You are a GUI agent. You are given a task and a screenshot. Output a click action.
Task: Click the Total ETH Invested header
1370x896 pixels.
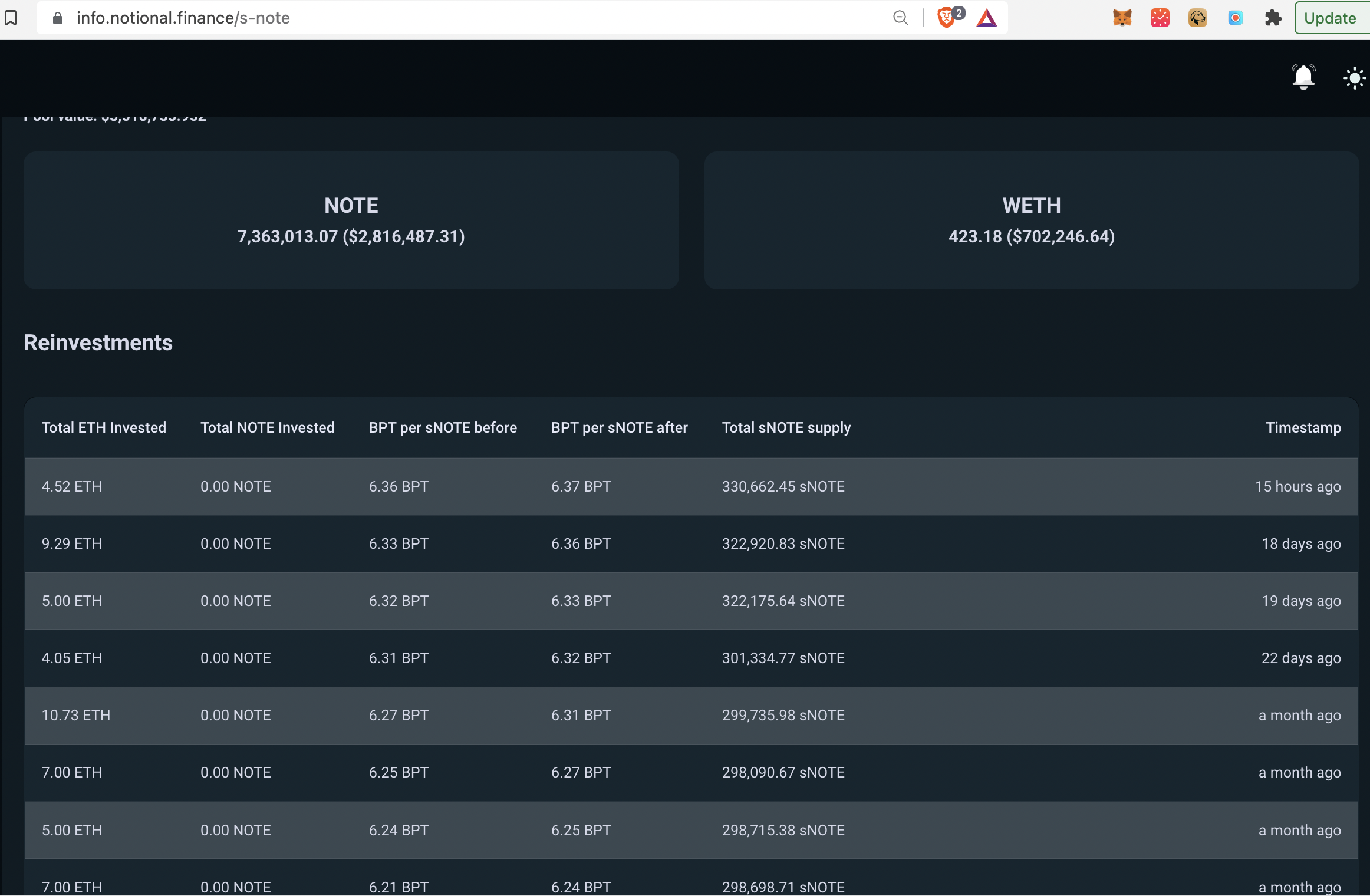pos(104,427)
